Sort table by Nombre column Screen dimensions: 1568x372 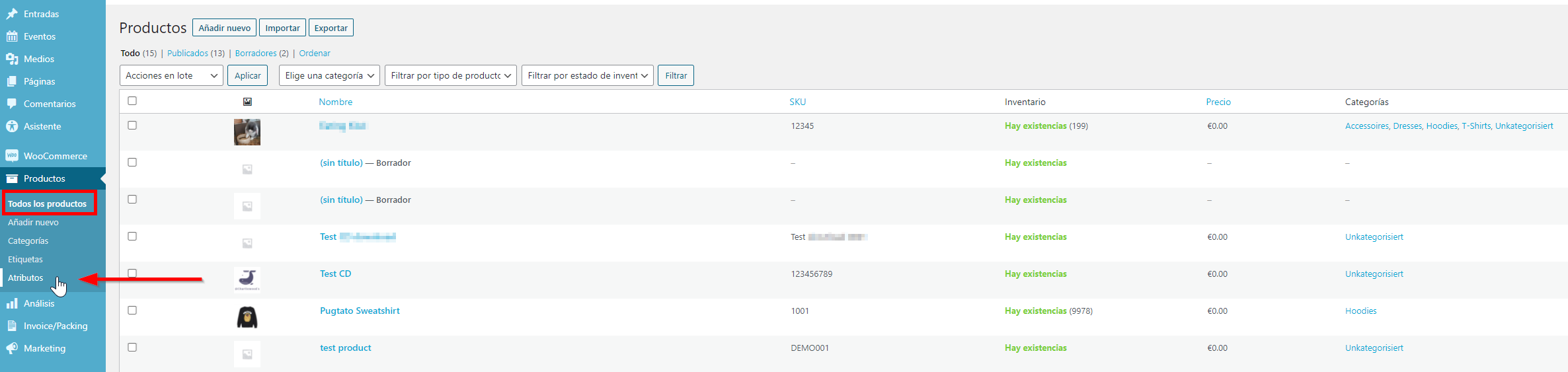(x=336, y=102)
